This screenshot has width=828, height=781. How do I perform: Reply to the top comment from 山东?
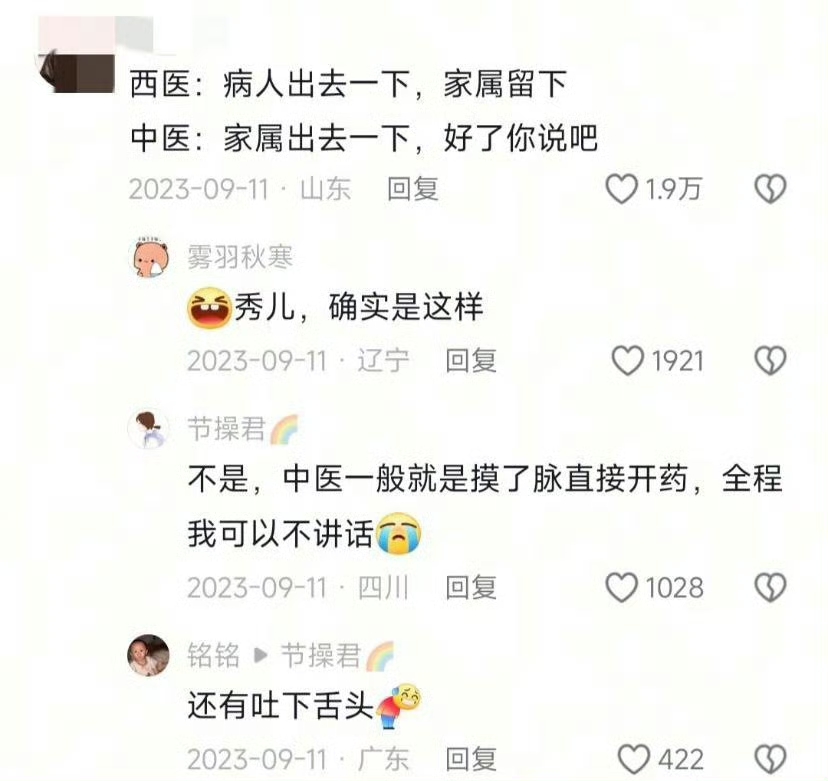413,189
